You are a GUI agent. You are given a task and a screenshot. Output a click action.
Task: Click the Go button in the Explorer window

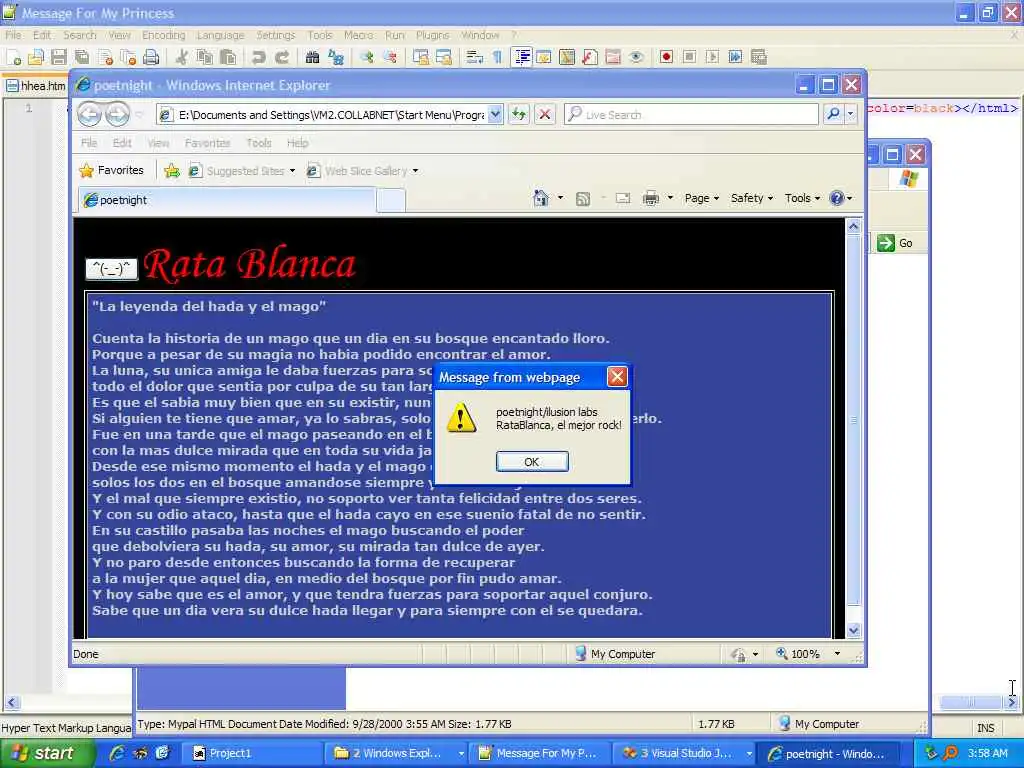point(895,243)
